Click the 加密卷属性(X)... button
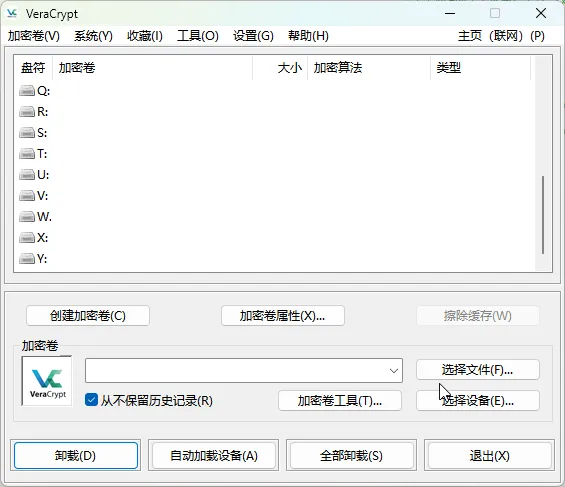The image size is (565, 487). pos(283,316)
